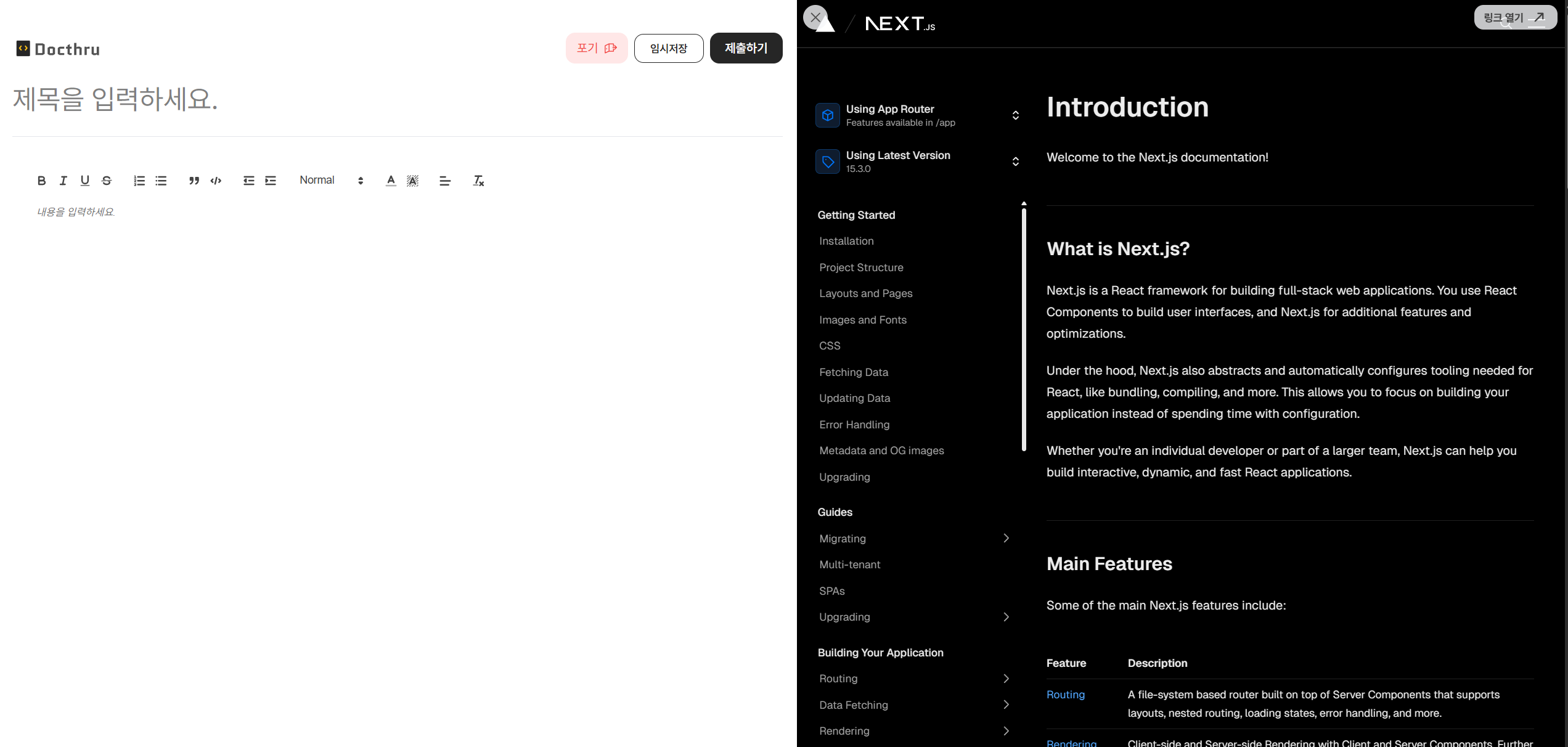The height and width of the screenshot is (747, 1568).
Task: Clear text formatting
Action: pos(478,181)
